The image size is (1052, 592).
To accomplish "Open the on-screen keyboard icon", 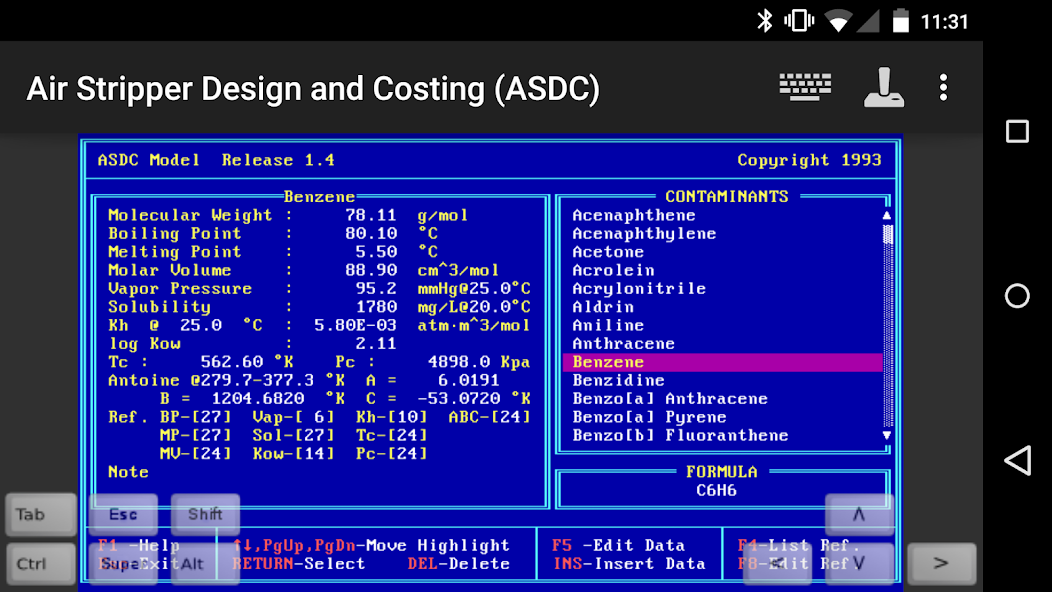I will (x=805, y=87).
